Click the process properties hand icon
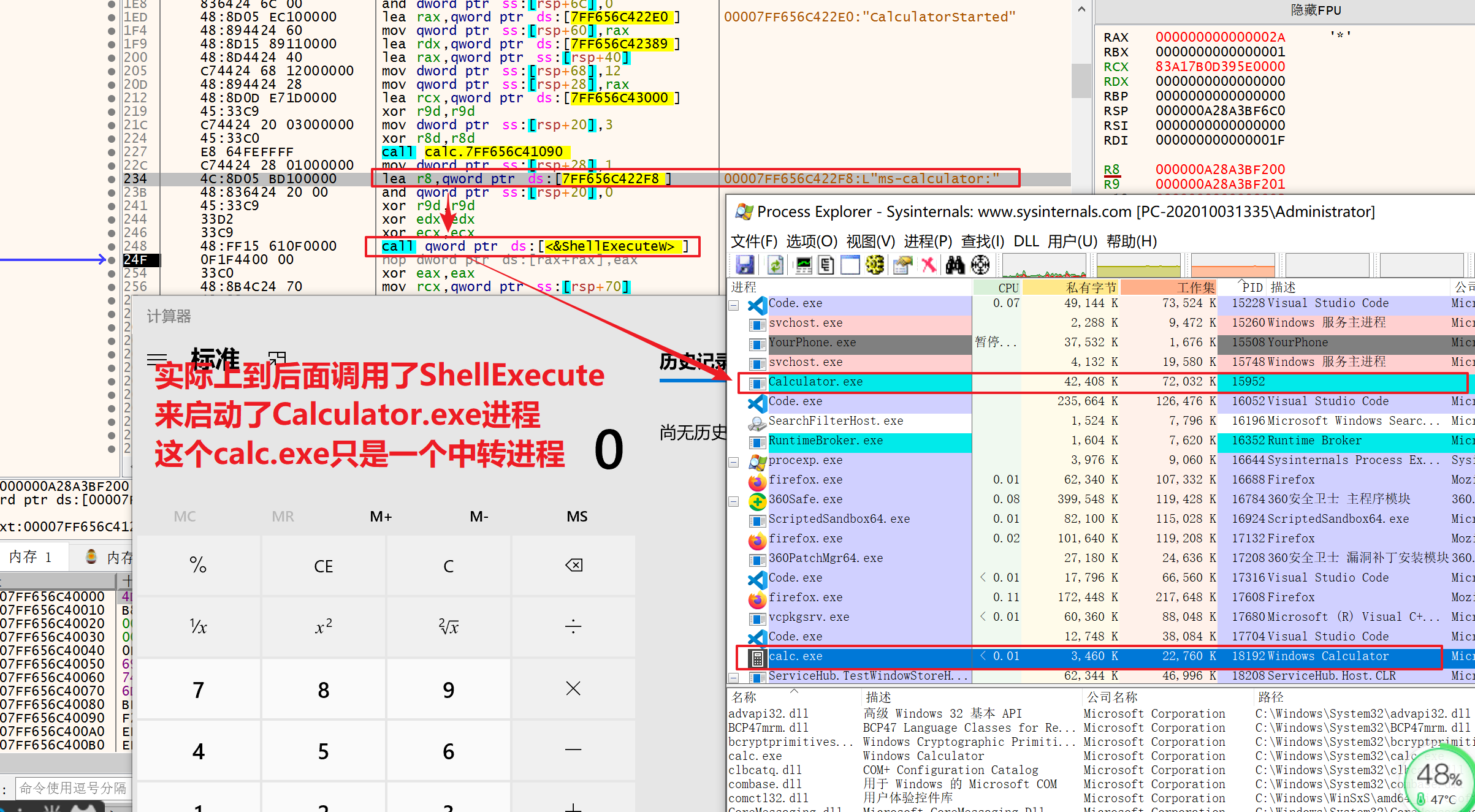The image size is (1475, 812). [902, 264]
